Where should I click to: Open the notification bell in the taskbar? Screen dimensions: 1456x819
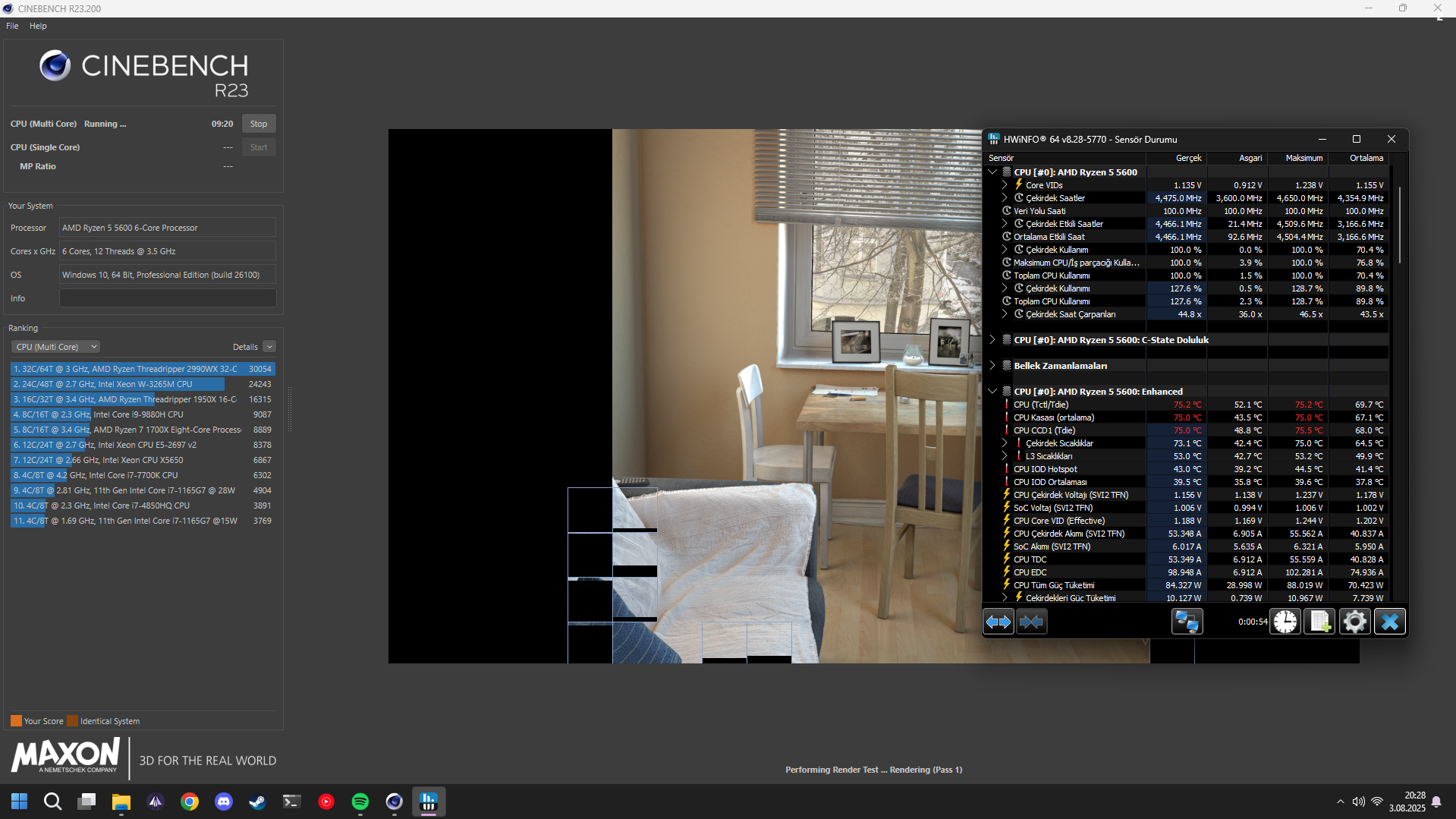(1436, 802)
